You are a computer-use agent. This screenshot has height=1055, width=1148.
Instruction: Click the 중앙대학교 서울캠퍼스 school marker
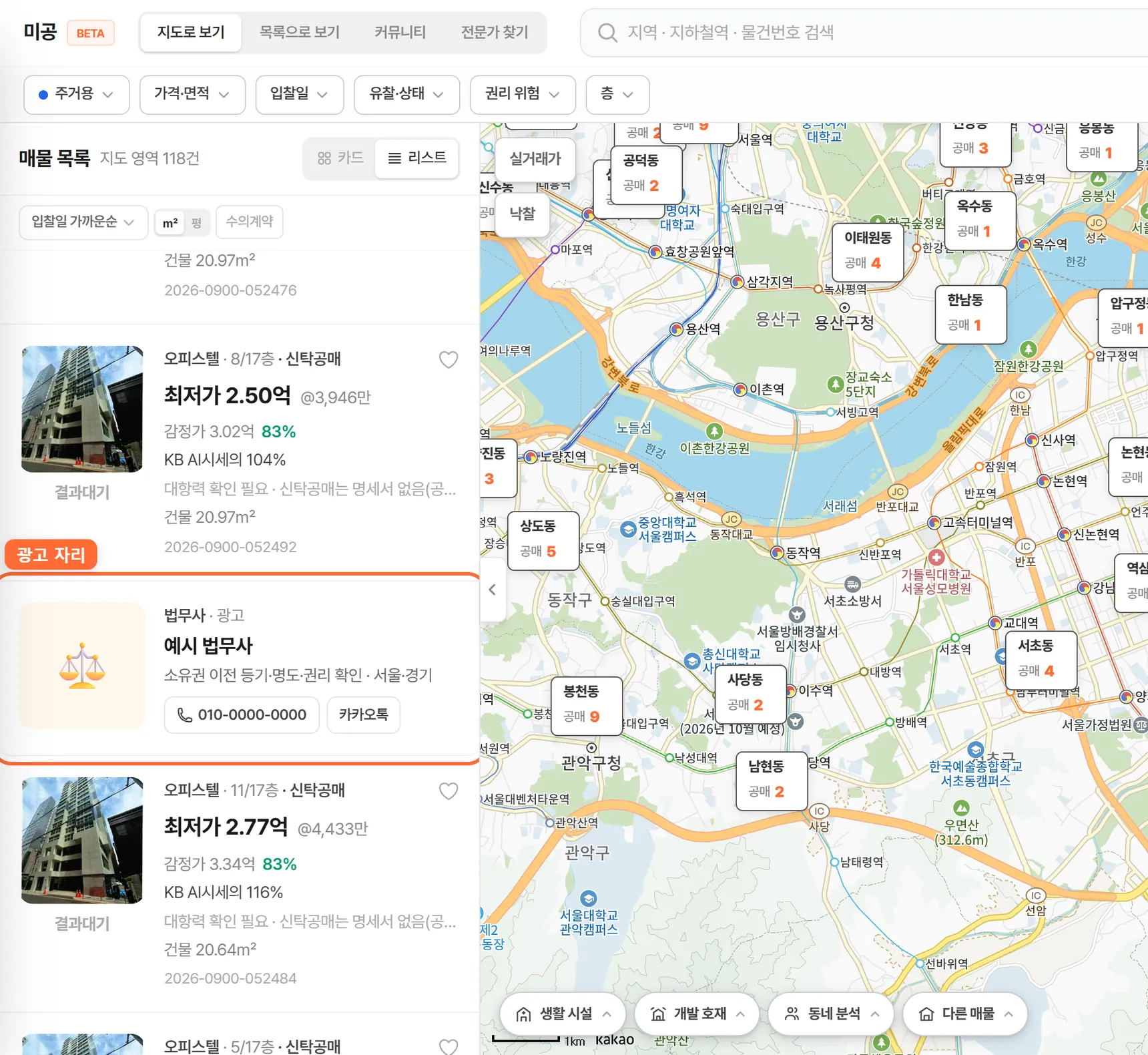click(628, 530)
